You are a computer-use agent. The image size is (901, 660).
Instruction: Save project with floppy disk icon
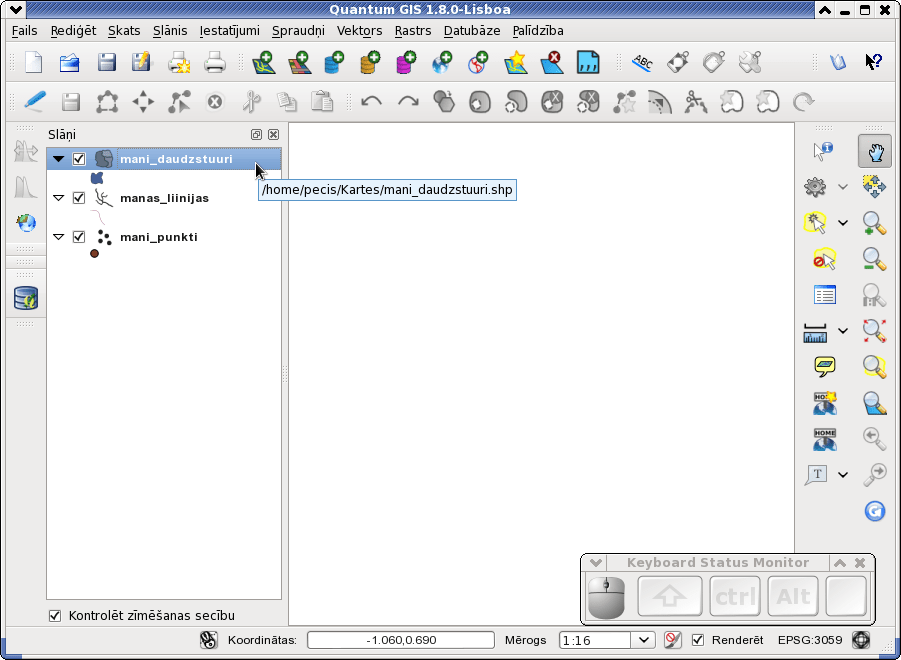[106, 62]
